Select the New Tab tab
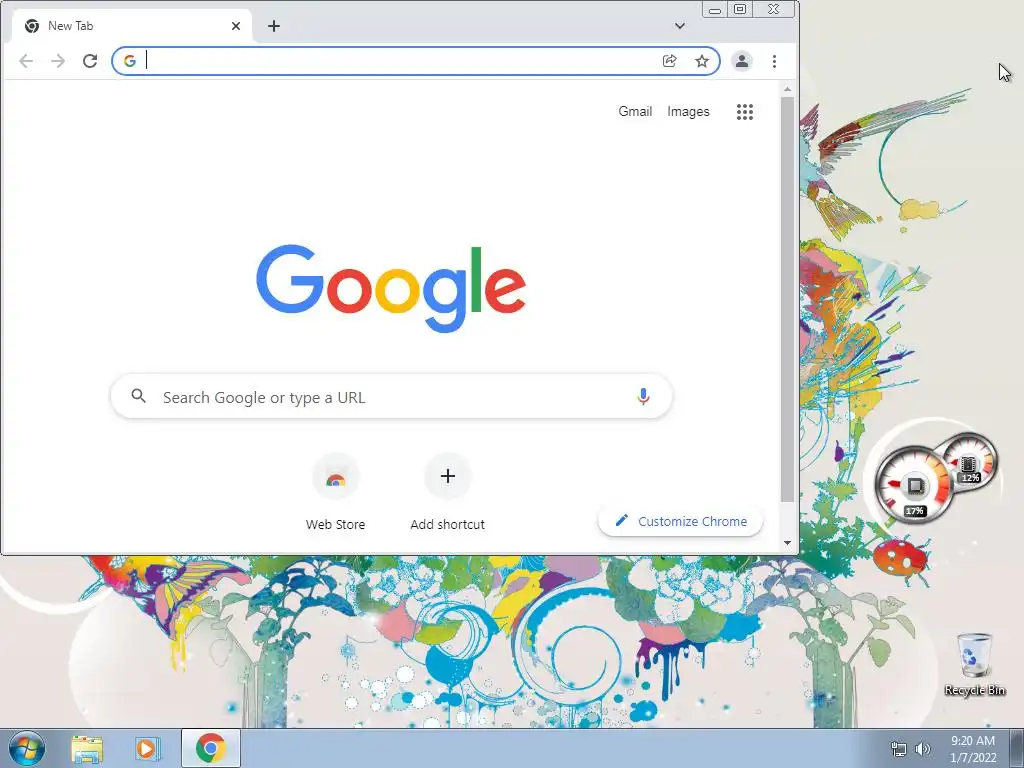Screen dimensions: 1024x768 (x=131, y=26)
